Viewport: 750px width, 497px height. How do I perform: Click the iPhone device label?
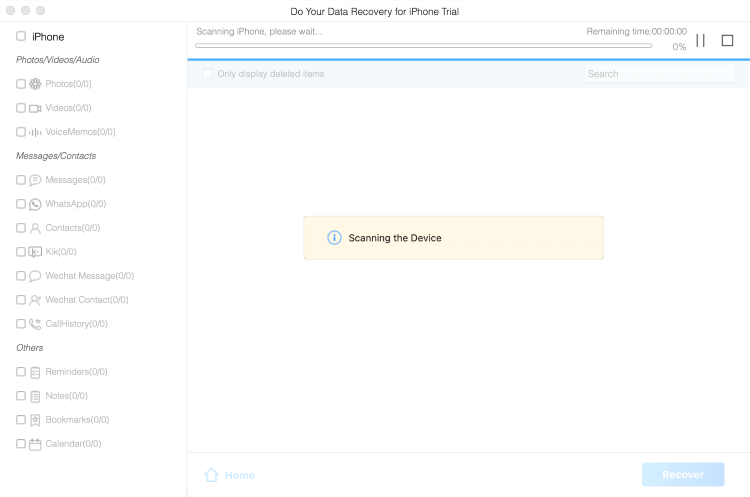tap(48, 37)
